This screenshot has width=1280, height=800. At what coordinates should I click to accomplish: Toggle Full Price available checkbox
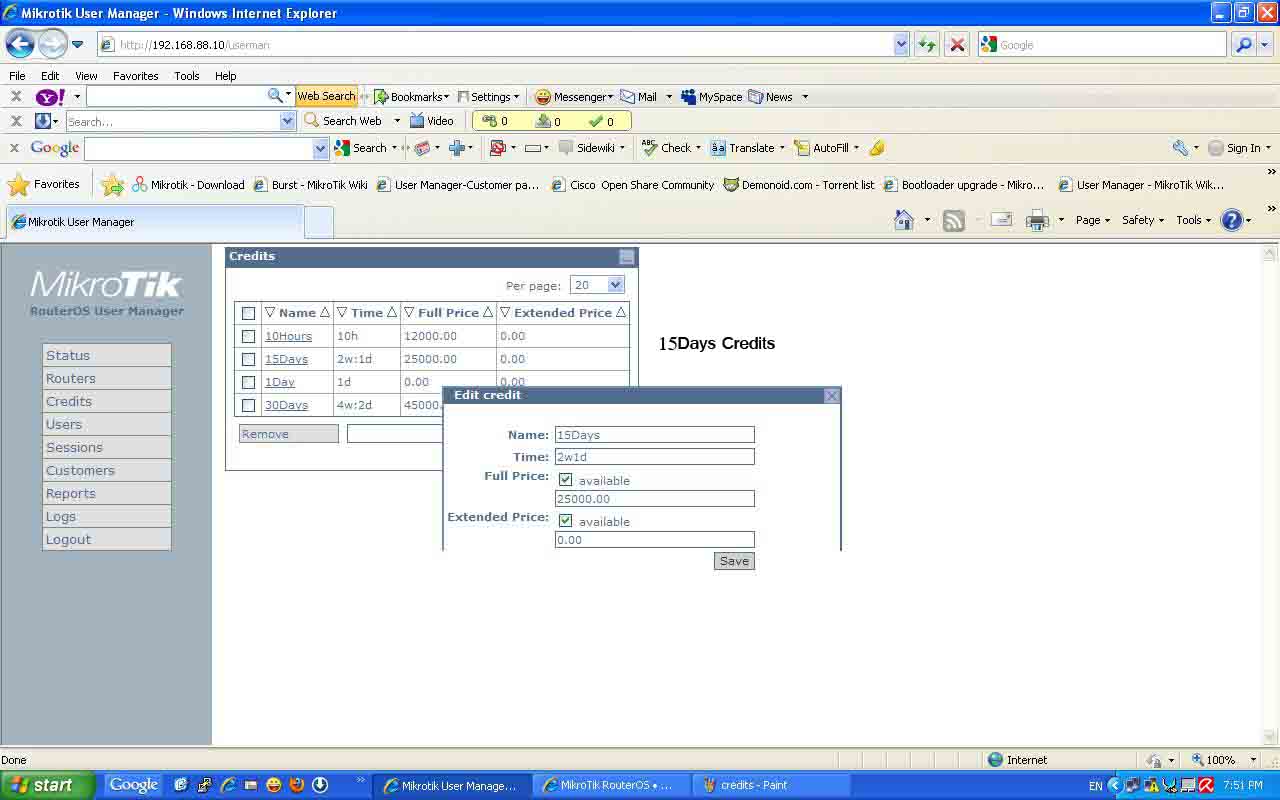(x=565, y=480)
